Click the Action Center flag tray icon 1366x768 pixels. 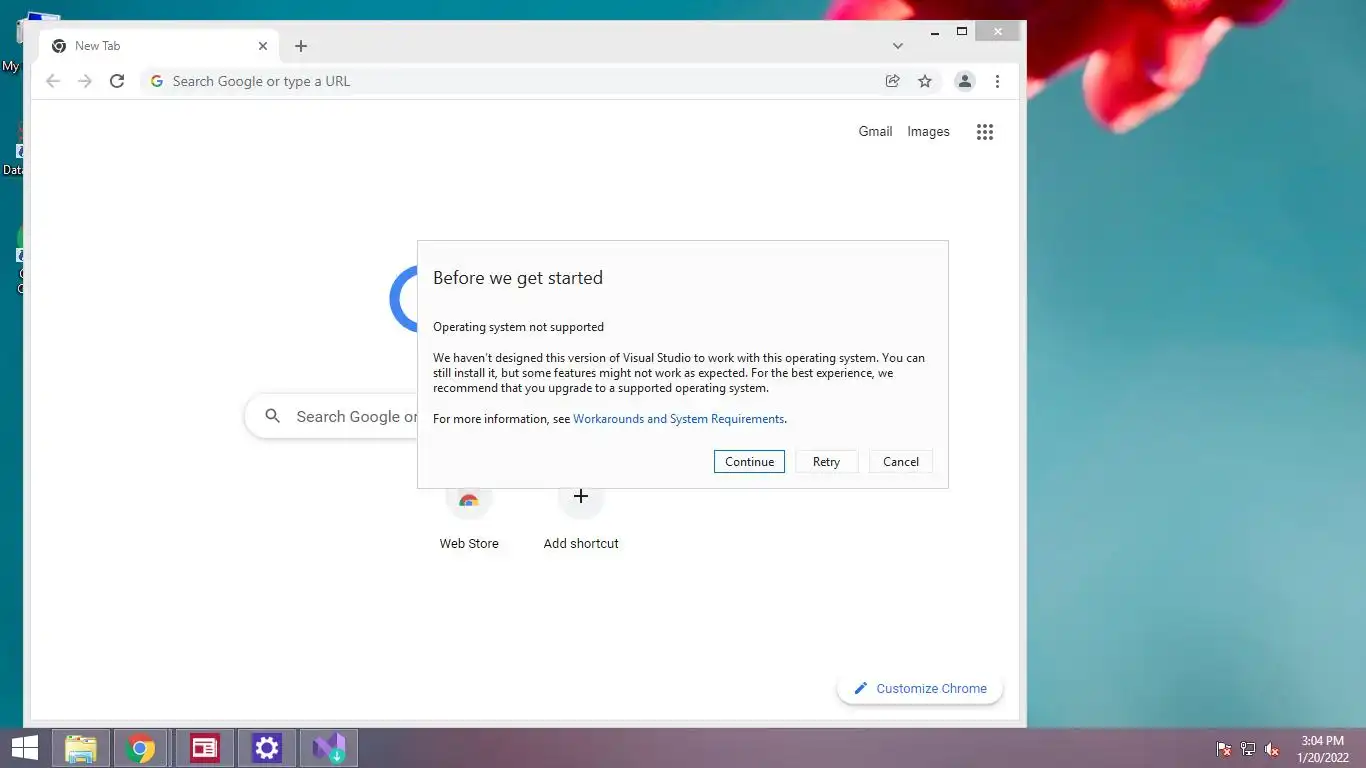tap(1223, 749)
